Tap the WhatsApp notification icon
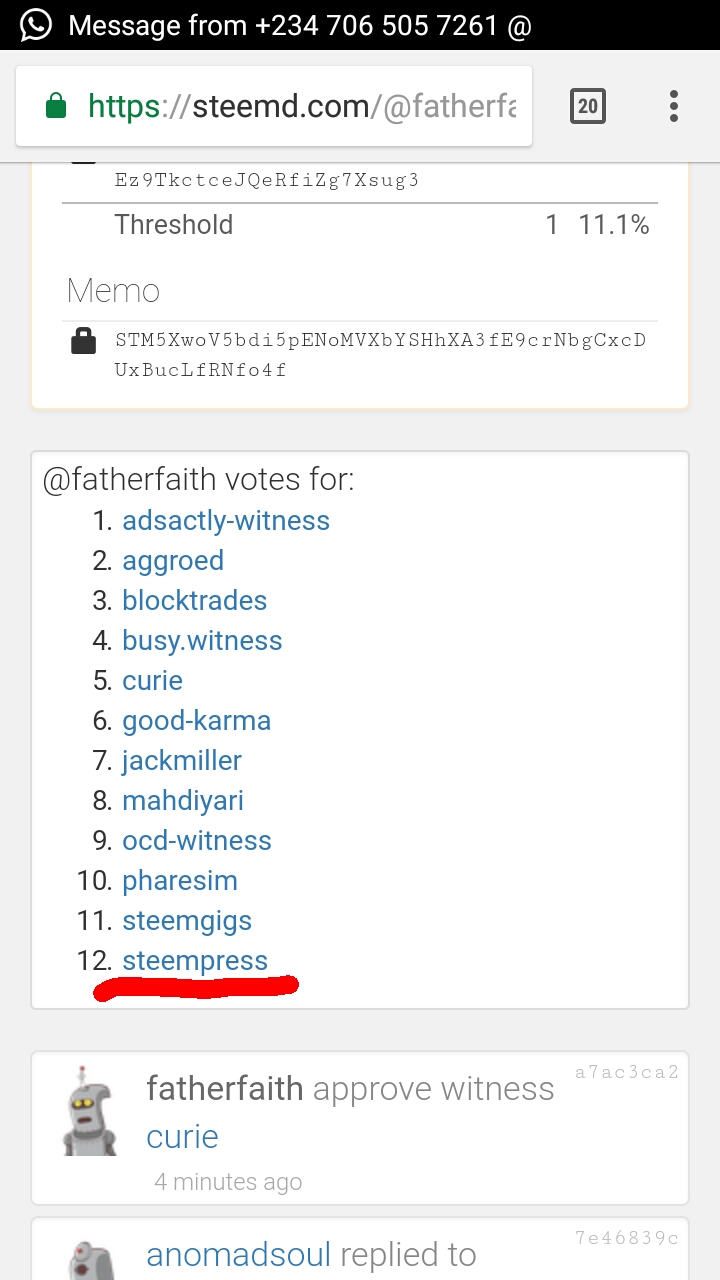 point(35,25)
